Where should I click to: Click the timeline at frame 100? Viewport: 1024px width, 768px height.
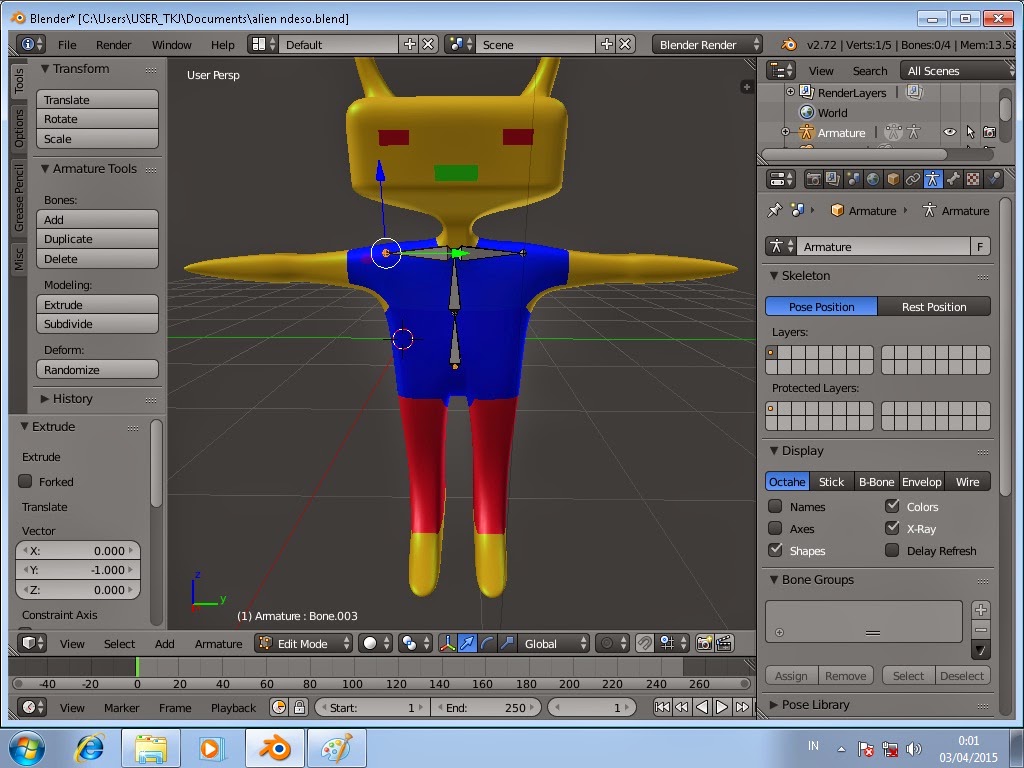[x=352, y=666]
